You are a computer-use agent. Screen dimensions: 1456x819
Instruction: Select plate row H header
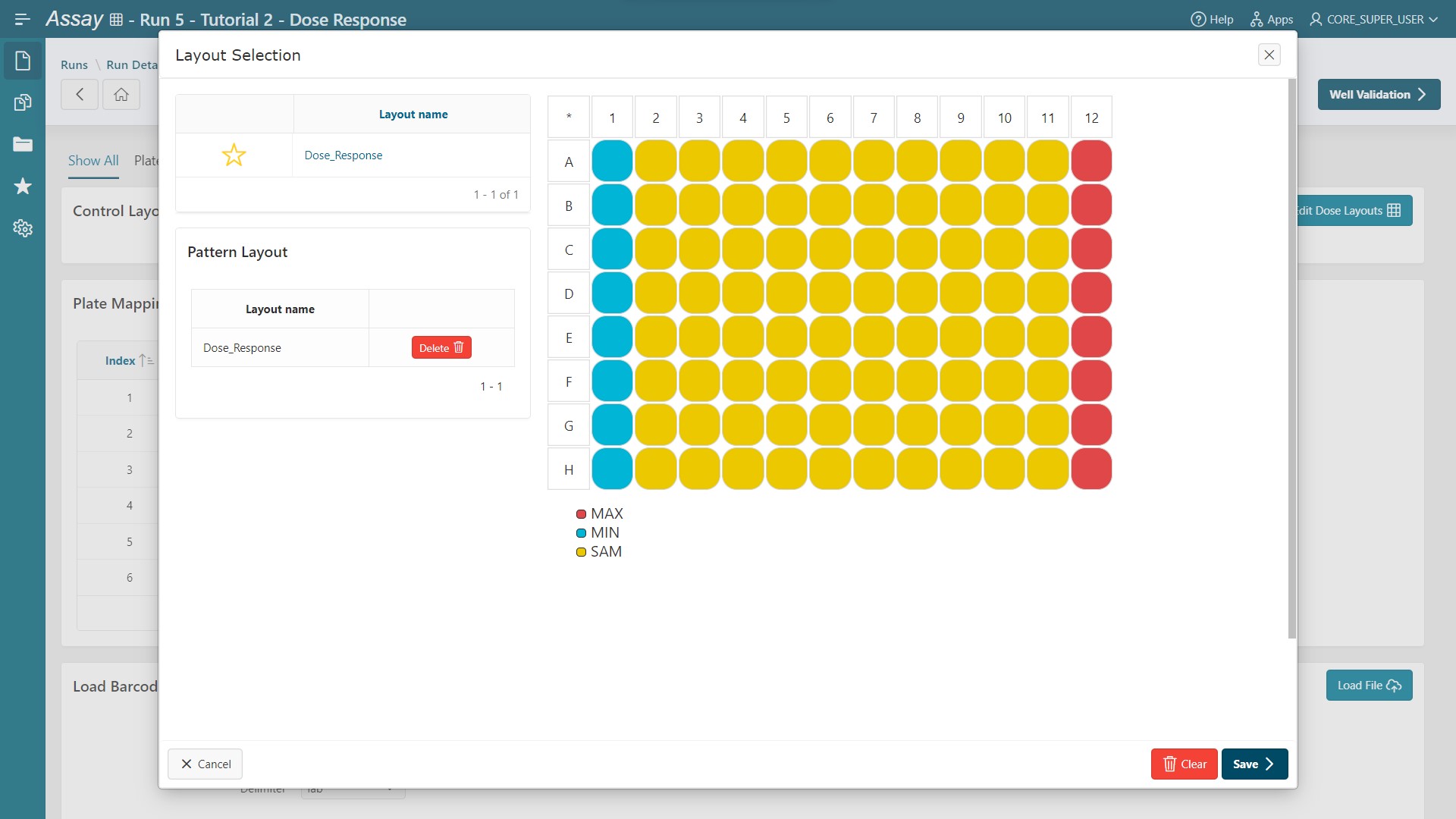pyautogui.click(x=569, y=469)
